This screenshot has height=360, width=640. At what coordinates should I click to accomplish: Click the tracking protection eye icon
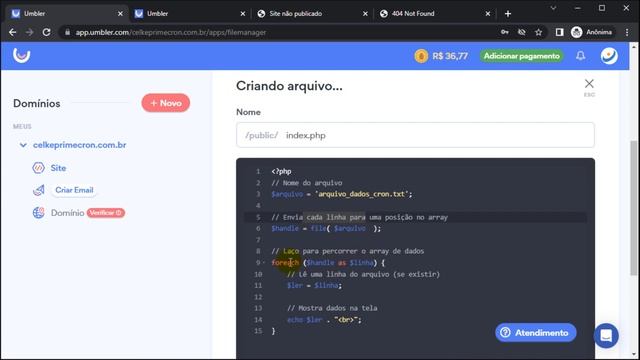522,32
